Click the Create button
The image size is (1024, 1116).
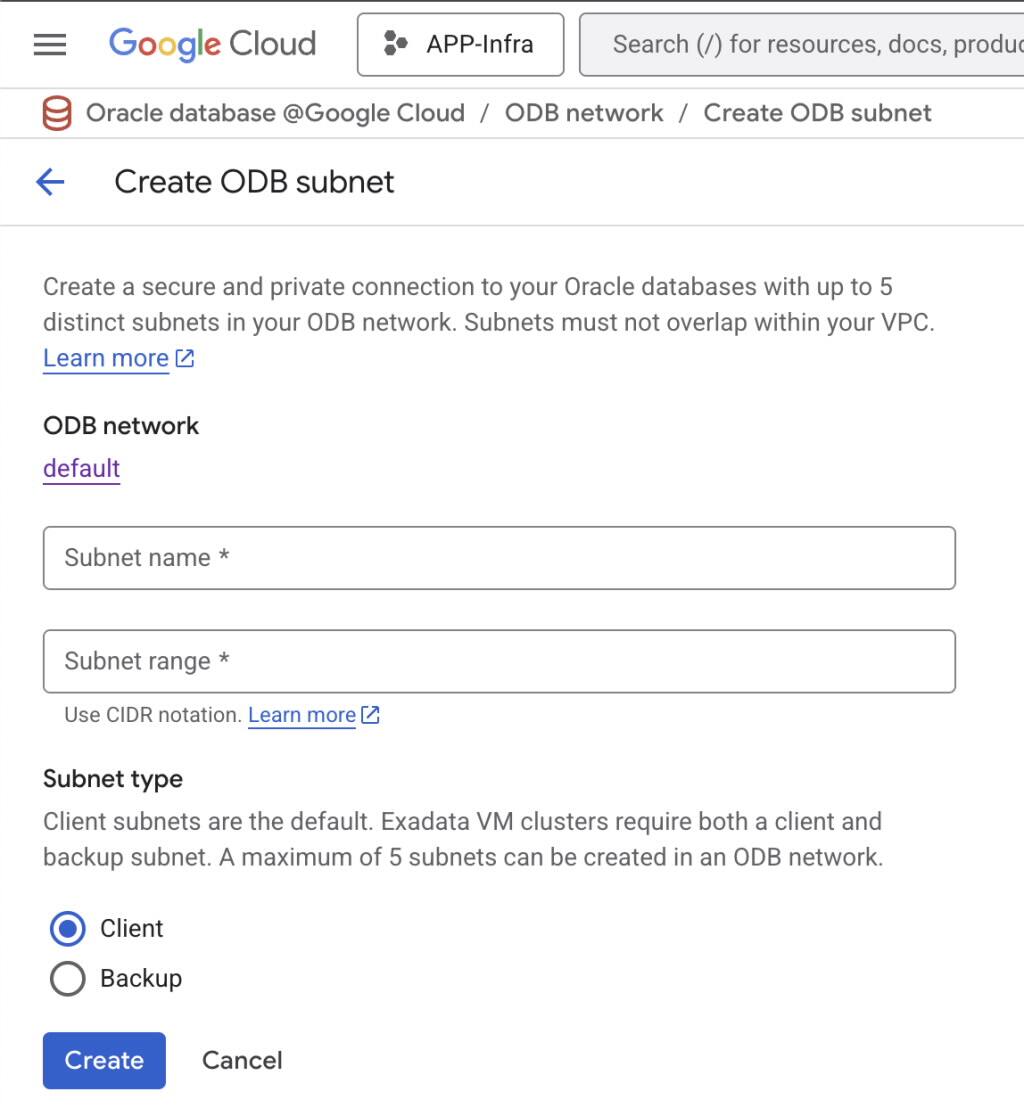click(104, 1060)
